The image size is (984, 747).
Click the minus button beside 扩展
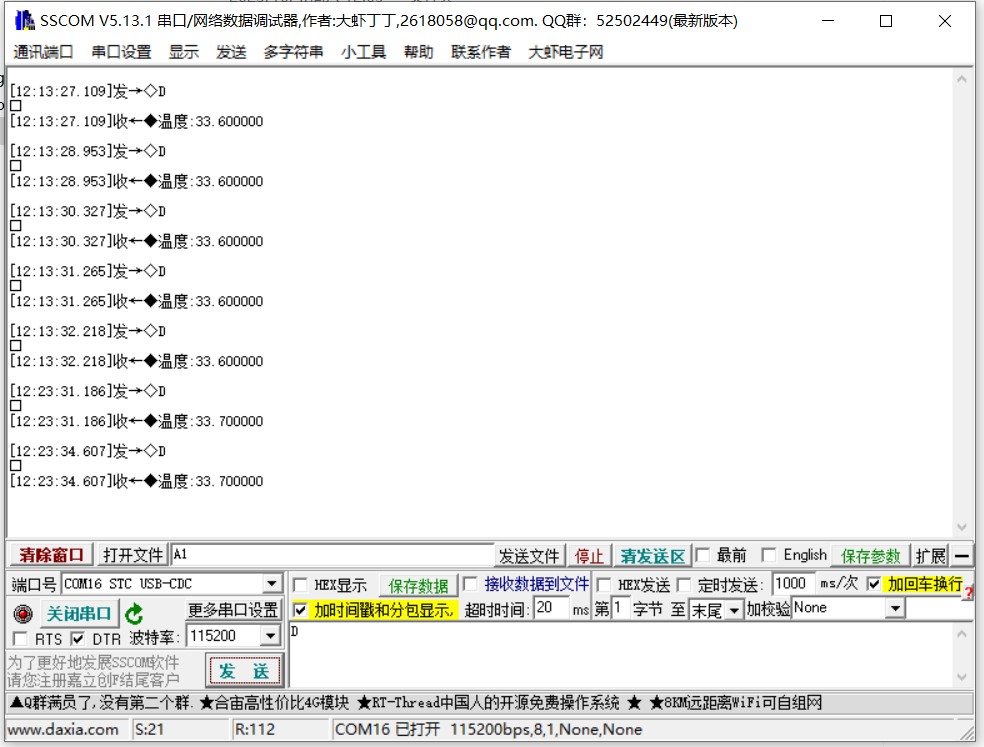pos(961,556)
